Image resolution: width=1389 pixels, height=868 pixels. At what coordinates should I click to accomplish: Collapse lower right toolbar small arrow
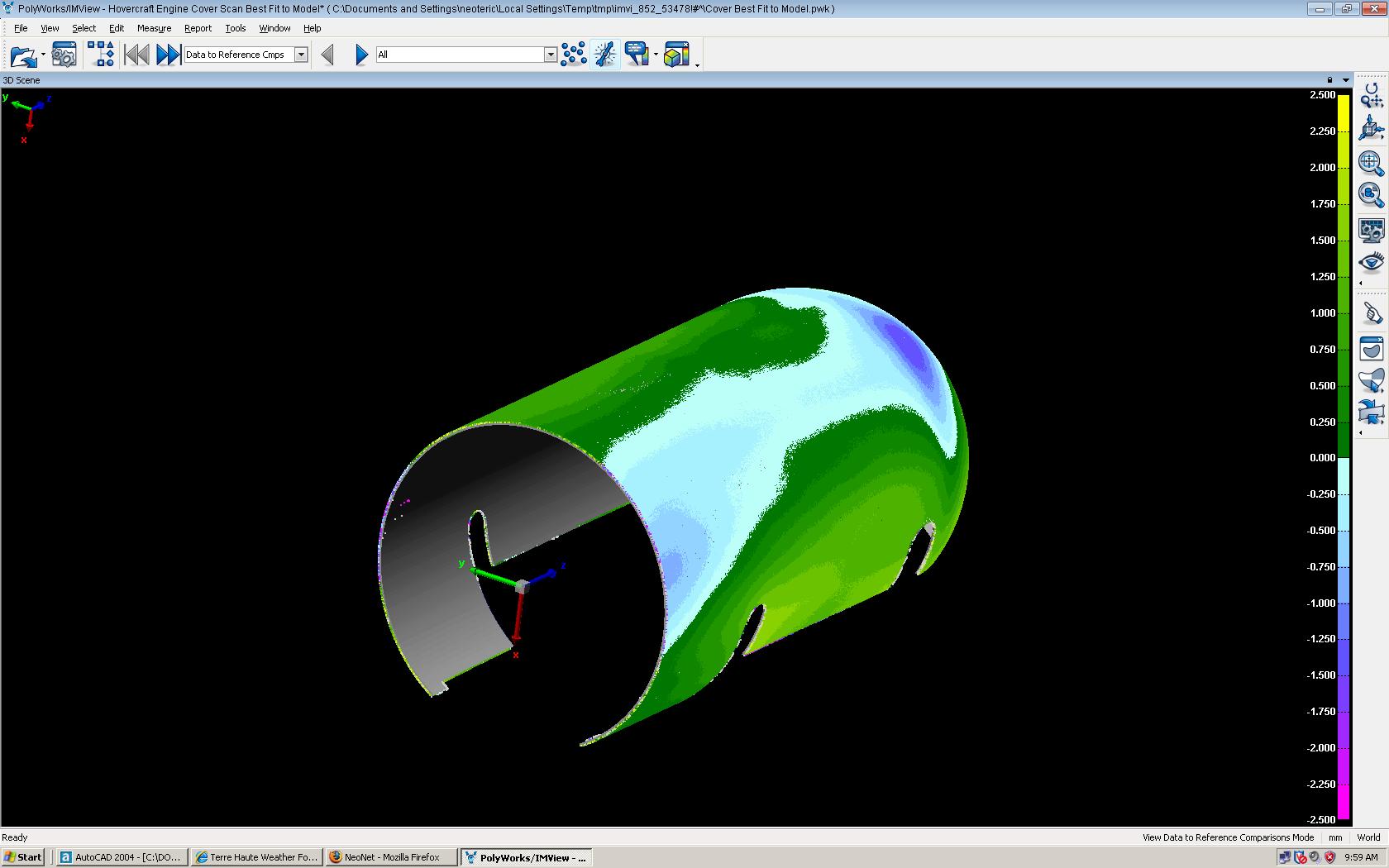(x=1361, y=432)
